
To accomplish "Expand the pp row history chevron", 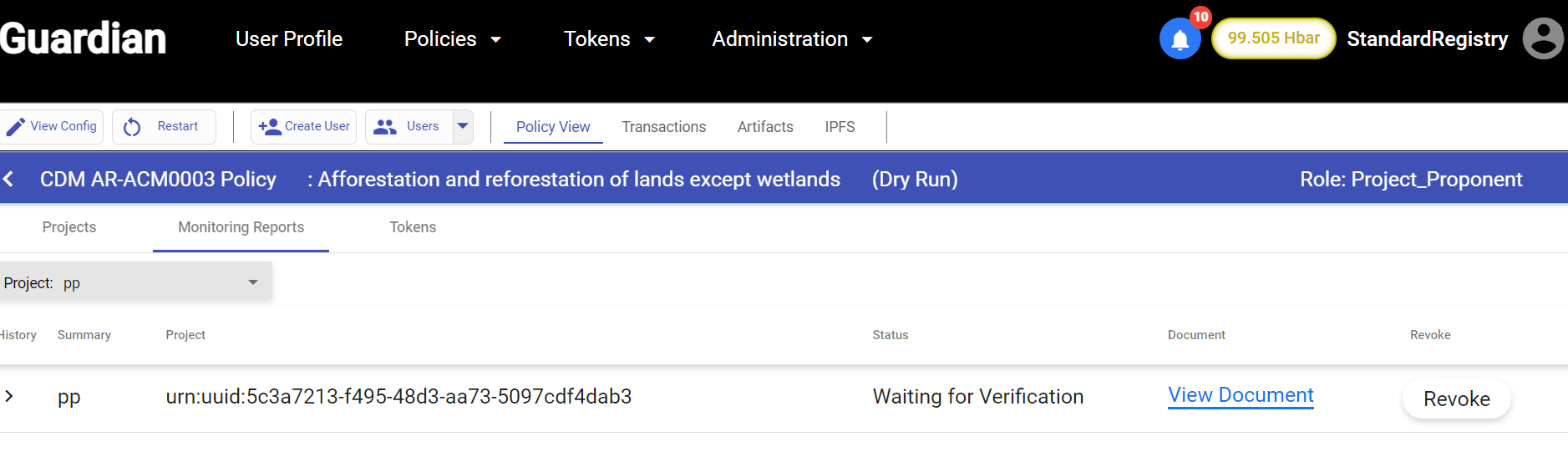I will pos(9,396).
